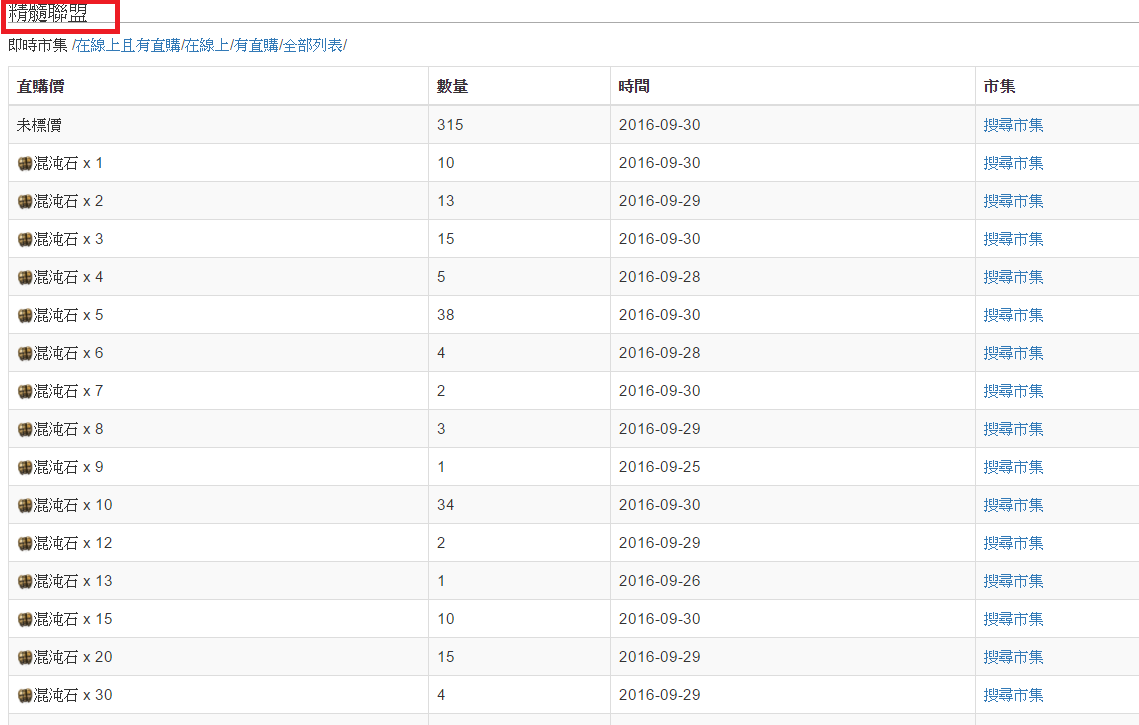This screenshot has width=1139, height=725.
Task: Filter by 在線上且有直購 link
Action: coord(129,45)
